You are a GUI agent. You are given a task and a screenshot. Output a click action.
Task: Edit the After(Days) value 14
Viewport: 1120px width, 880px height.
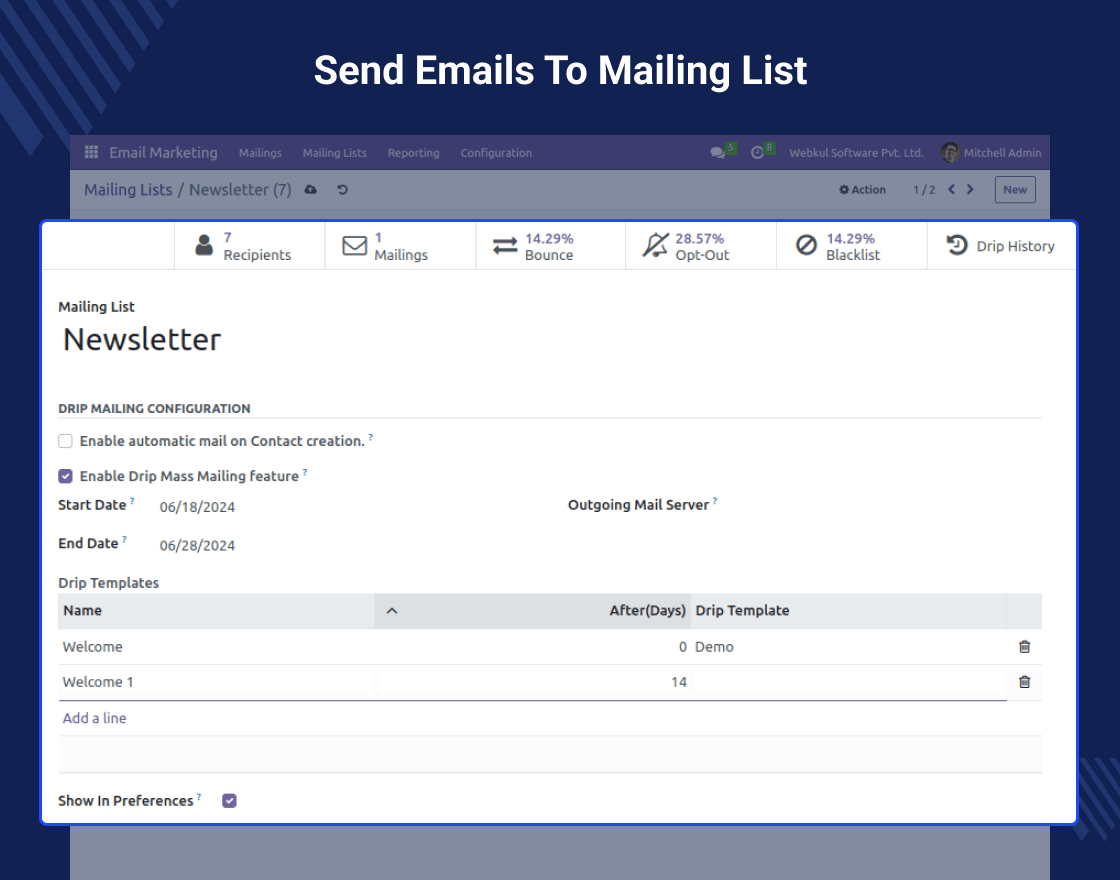coord(534,682)
